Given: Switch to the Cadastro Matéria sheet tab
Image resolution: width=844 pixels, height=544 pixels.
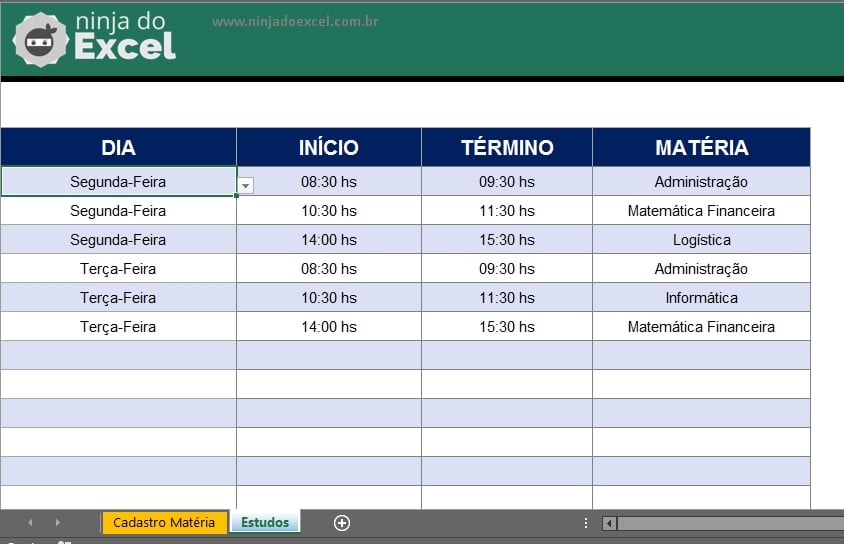Looking at the screenshot, I should (x=164, y=522).
